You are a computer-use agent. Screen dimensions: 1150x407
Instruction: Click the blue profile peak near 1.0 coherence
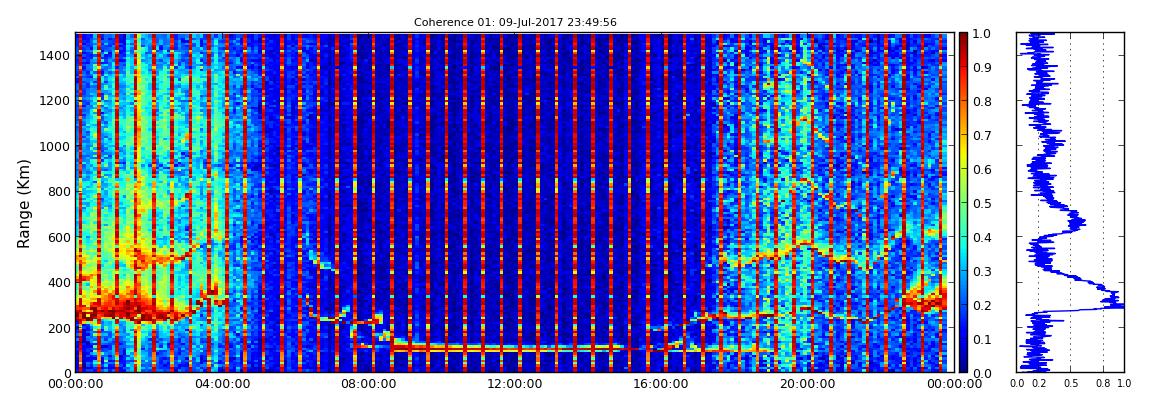[1118, 304]
